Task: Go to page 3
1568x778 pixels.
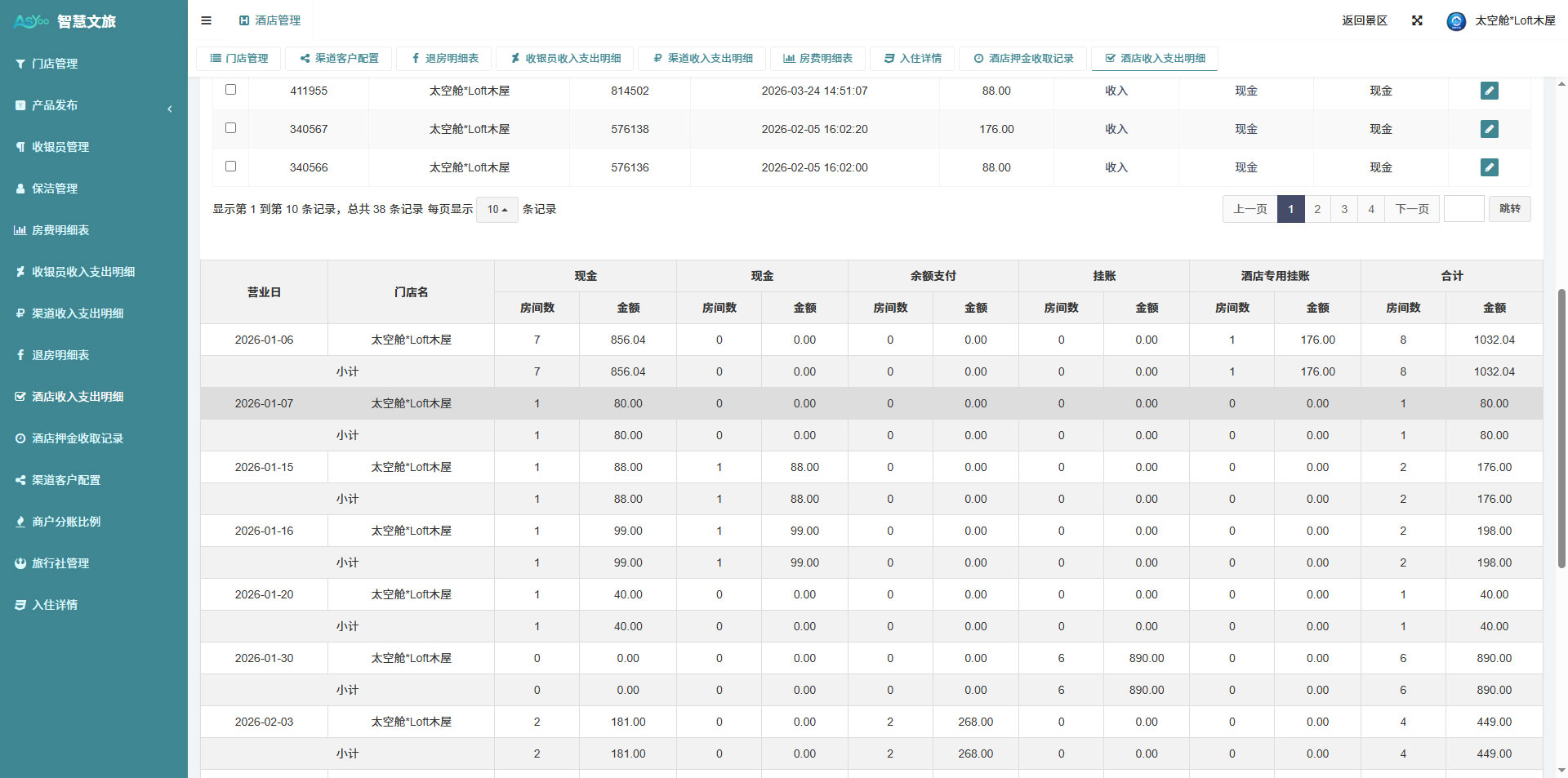Action: [1344, 209]
